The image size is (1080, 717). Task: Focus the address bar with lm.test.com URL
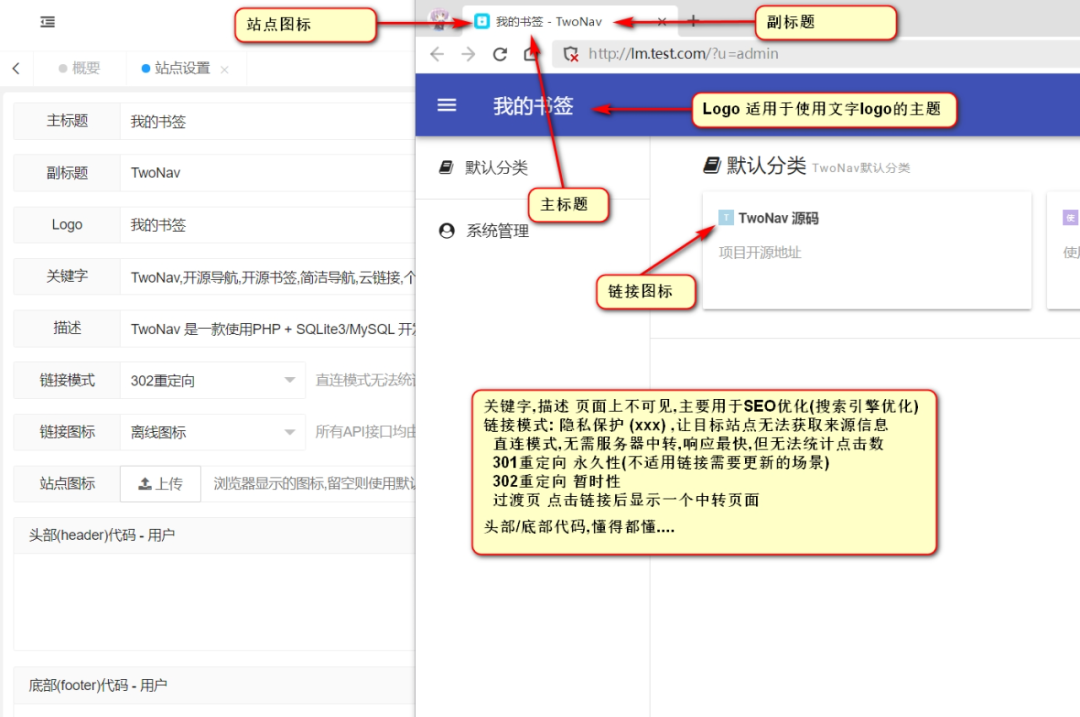816,54
